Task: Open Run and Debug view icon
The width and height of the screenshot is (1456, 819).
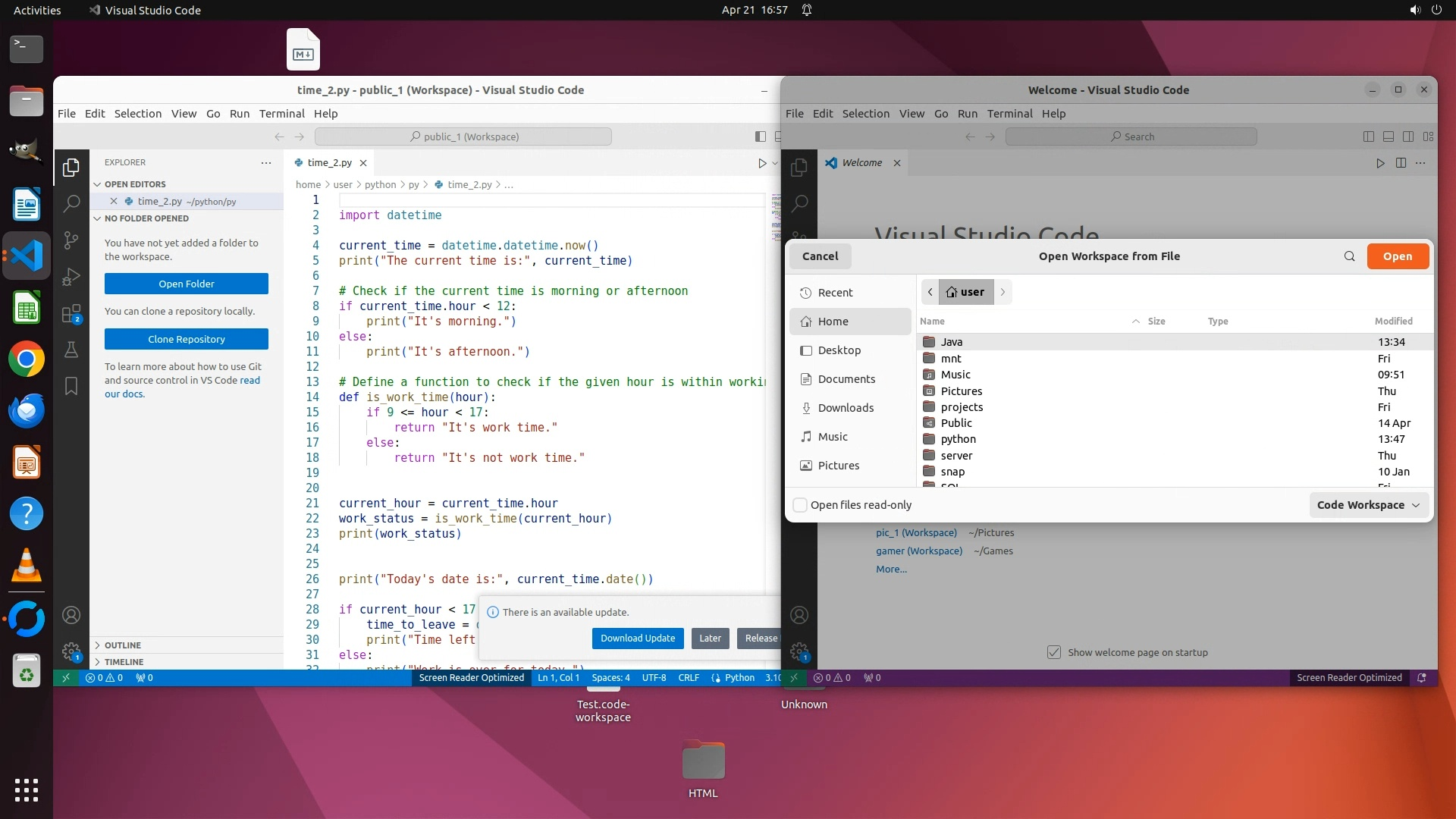Action: point(71,277)
